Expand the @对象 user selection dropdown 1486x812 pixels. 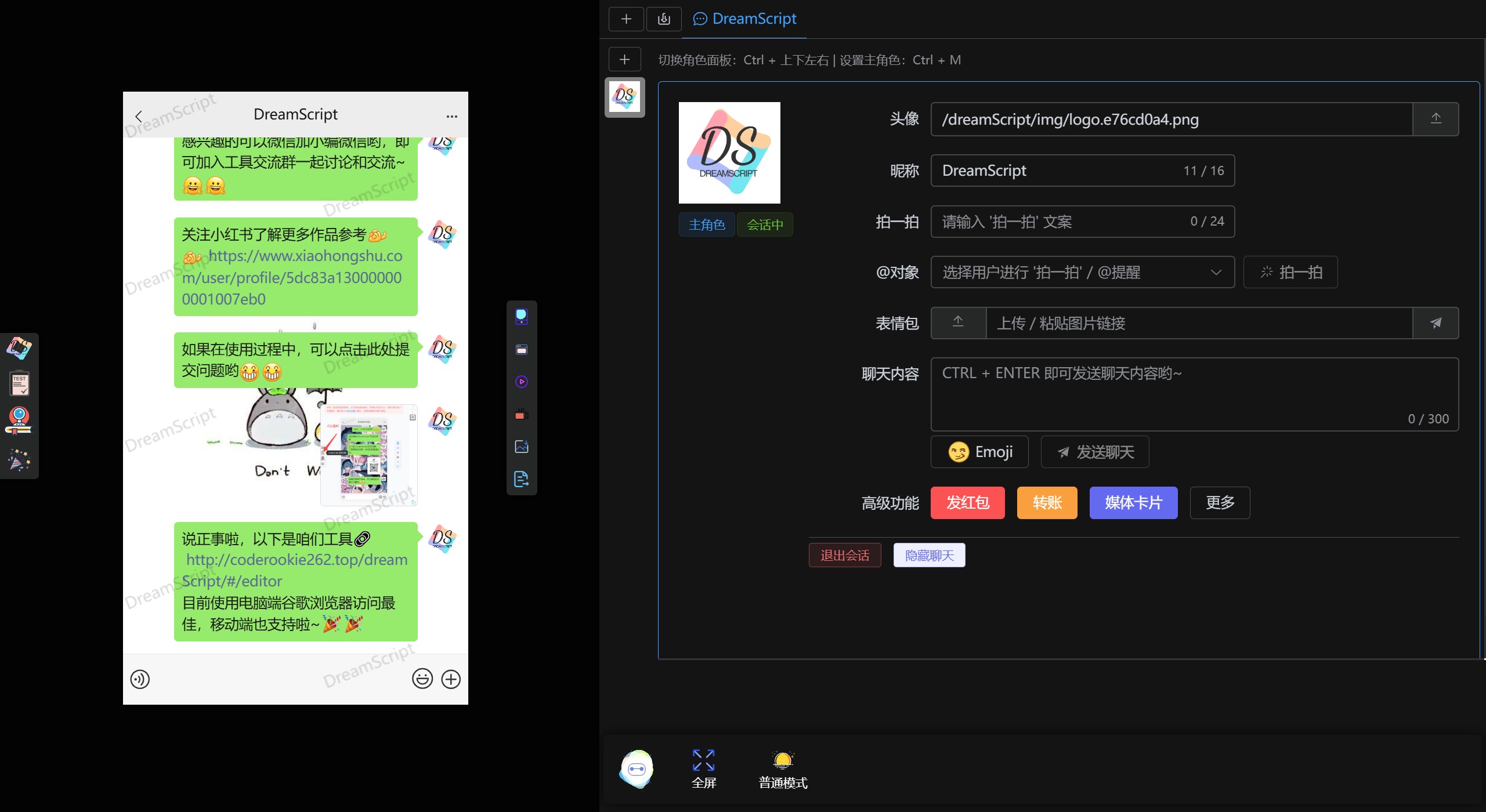tap(1216, 272)
